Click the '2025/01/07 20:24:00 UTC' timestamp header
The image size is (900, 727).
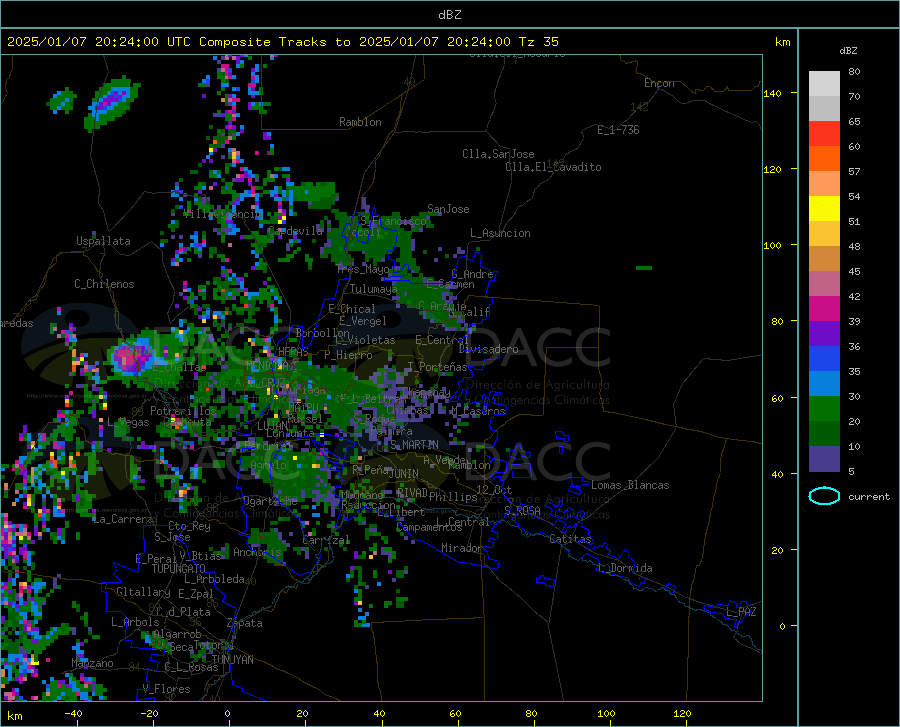99,42
